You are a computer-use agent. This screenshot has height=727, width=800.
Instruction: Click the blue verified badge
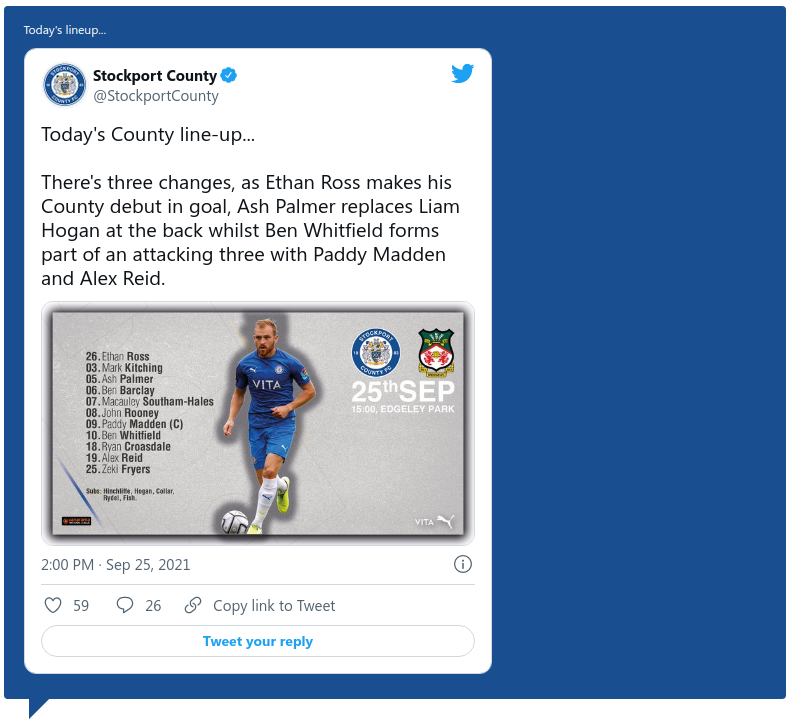click(x=229, y=76)
